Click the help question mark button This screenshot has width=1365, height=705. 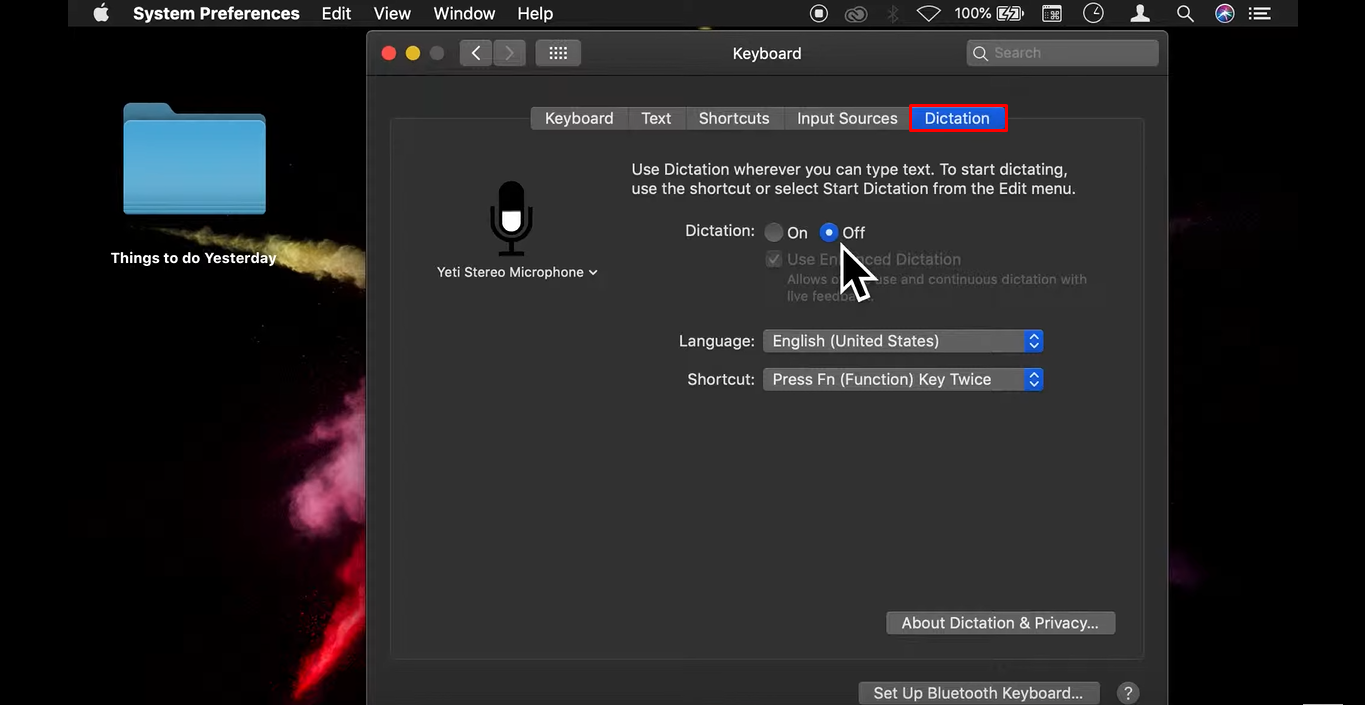(x=1128, y=692)
